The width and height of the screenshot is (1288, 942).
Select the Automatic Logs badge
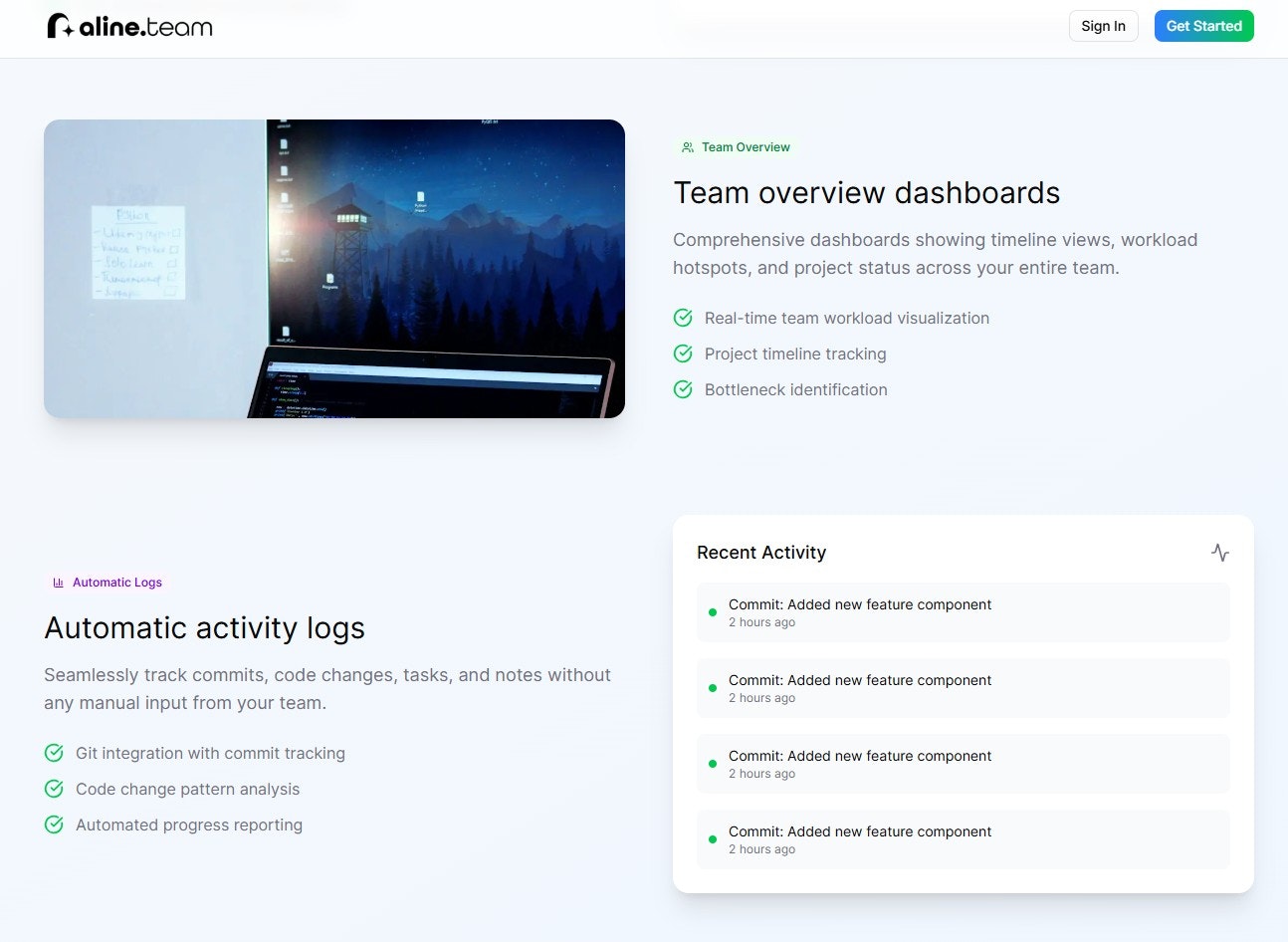click(x=107, y=582)
